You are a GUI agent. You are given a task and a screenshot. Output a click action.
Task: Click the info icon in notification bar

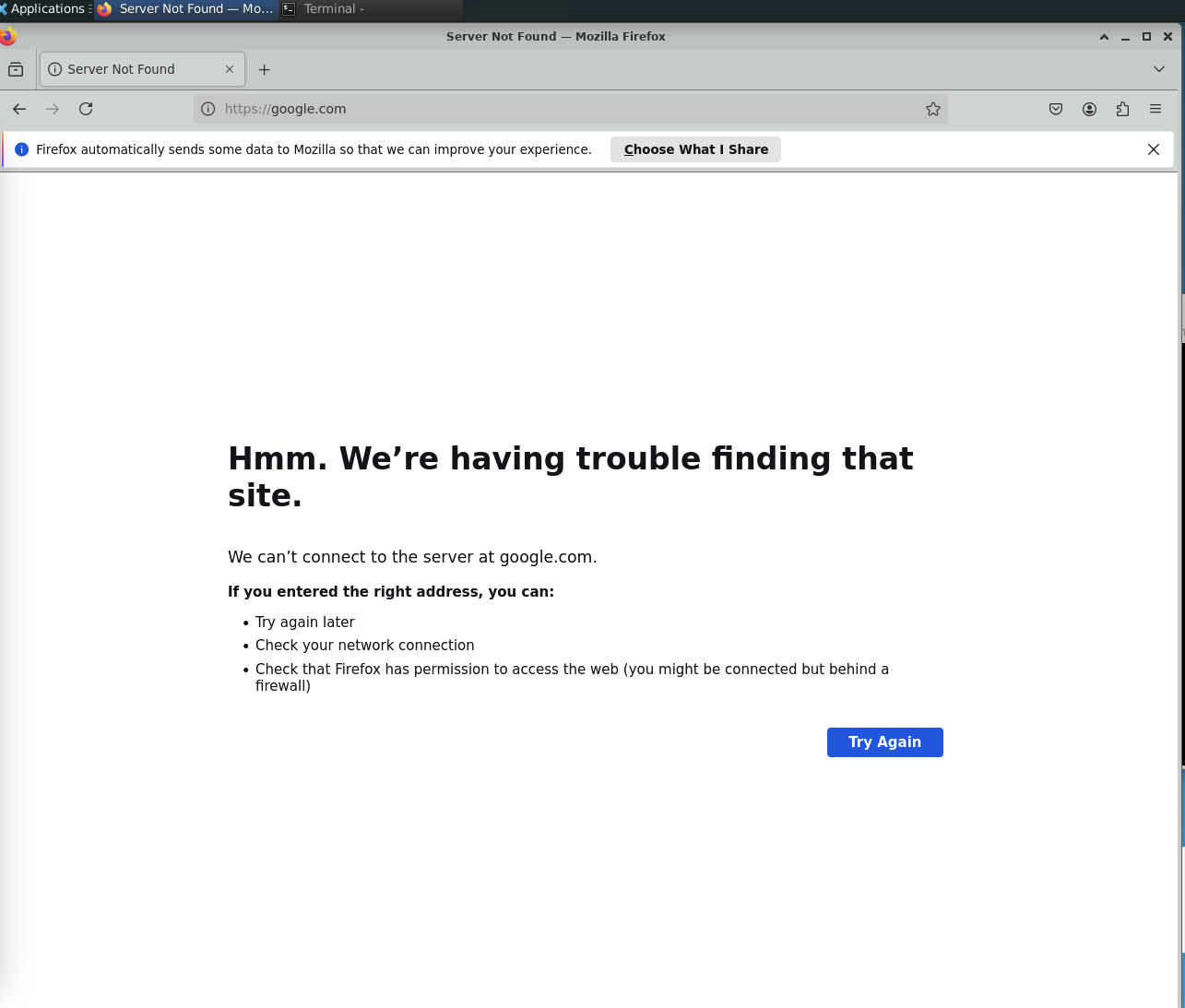(22, 149)
